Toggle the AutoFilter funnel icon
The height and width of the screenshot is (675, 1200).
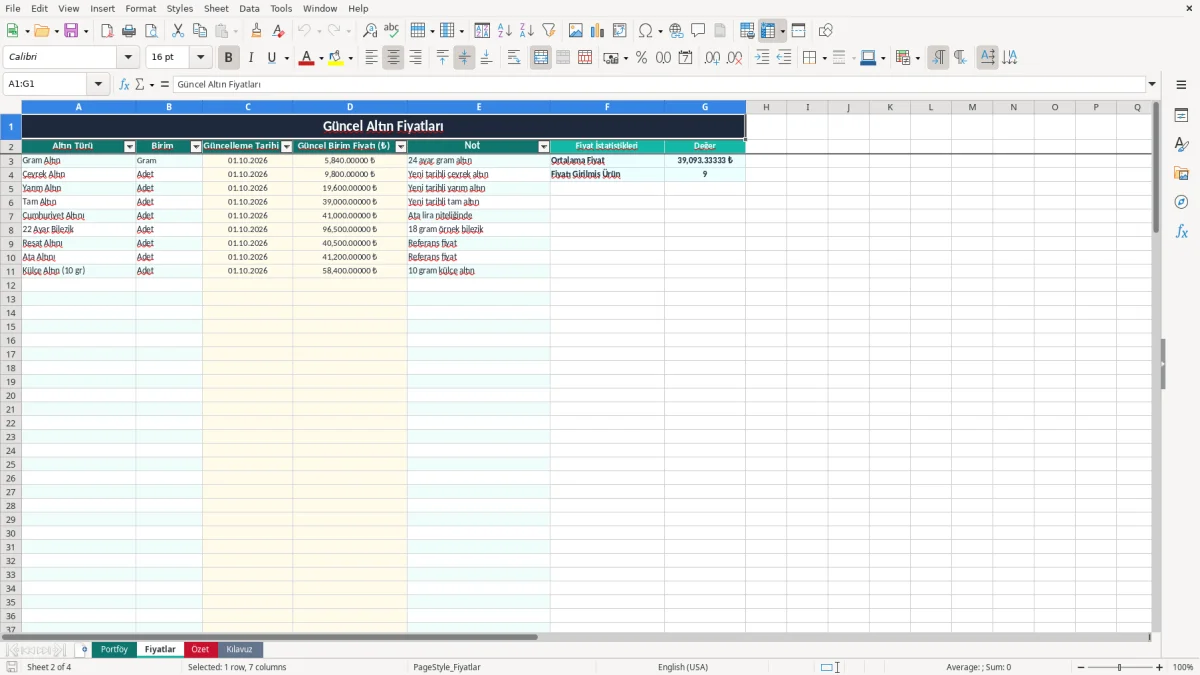548,31
